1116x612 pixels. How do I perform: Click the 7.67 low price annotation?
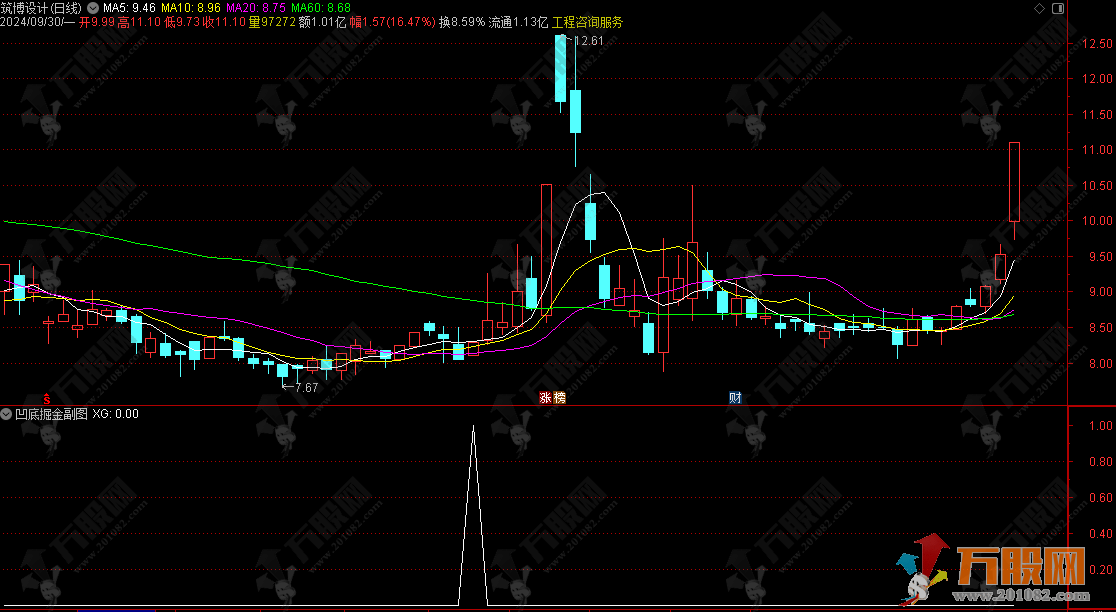[x=307, y=388]
